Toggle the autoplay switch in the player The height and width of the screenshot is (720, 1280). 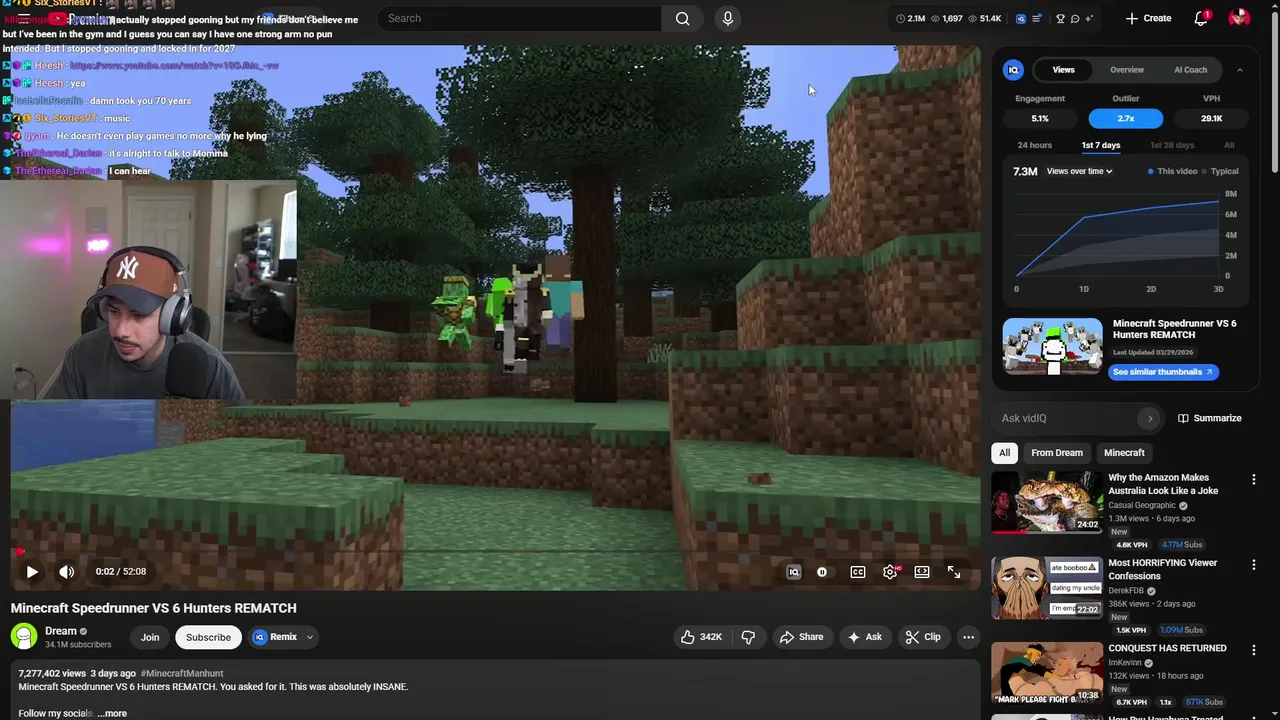click(822, 572)
